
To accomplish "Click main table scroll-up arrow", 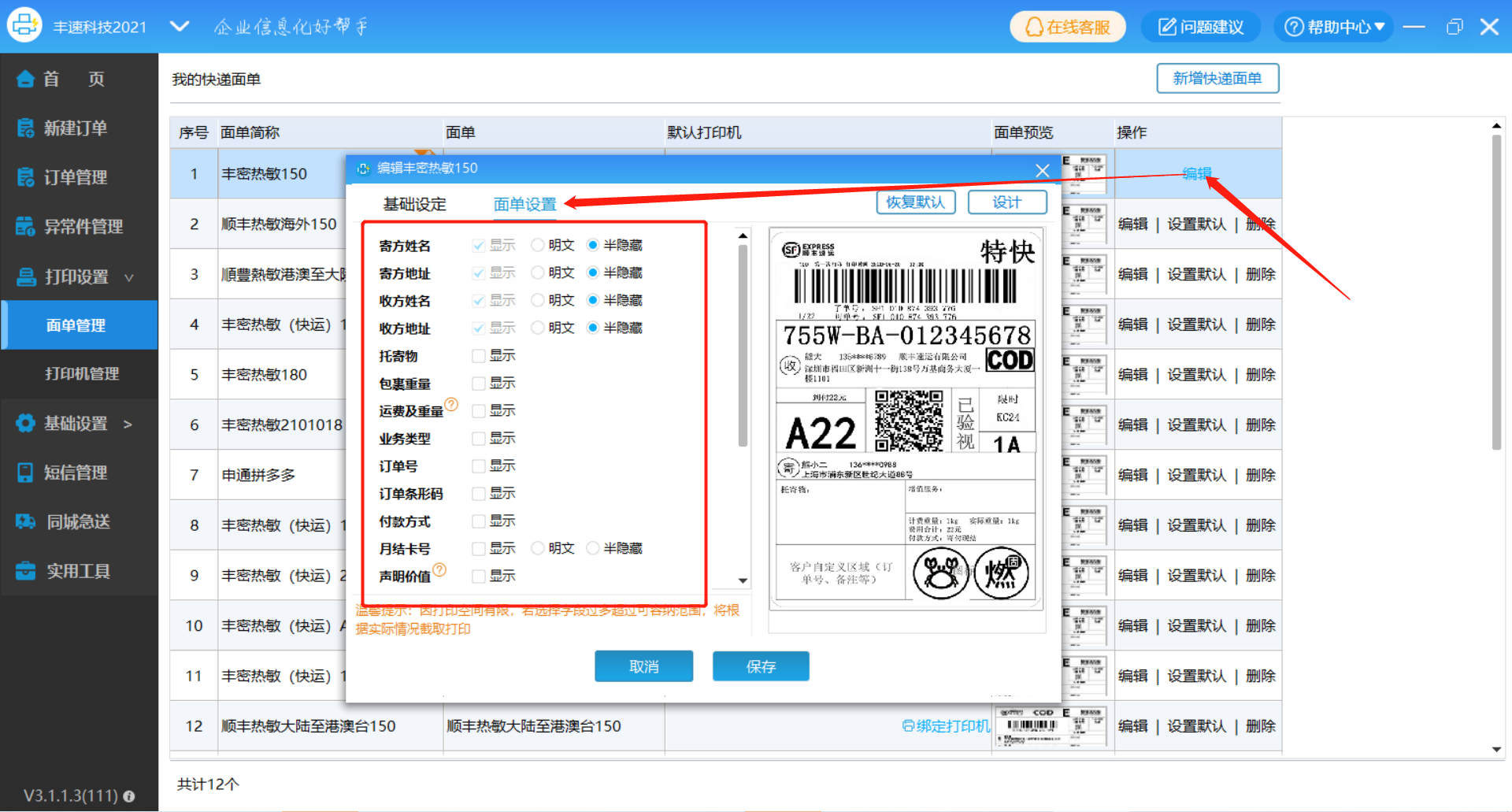I will pos(1496,126).
